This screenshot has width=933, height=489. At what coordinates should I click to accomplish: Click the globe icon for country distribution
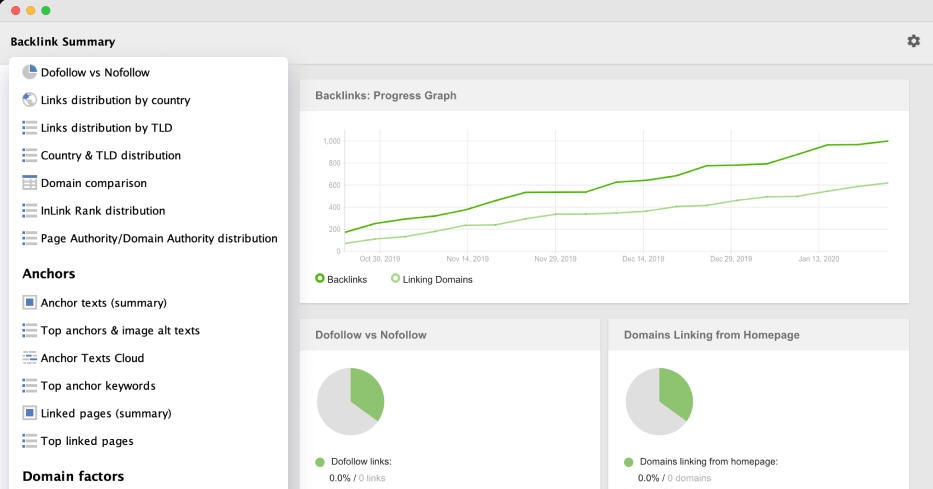(x=29, y=100)
